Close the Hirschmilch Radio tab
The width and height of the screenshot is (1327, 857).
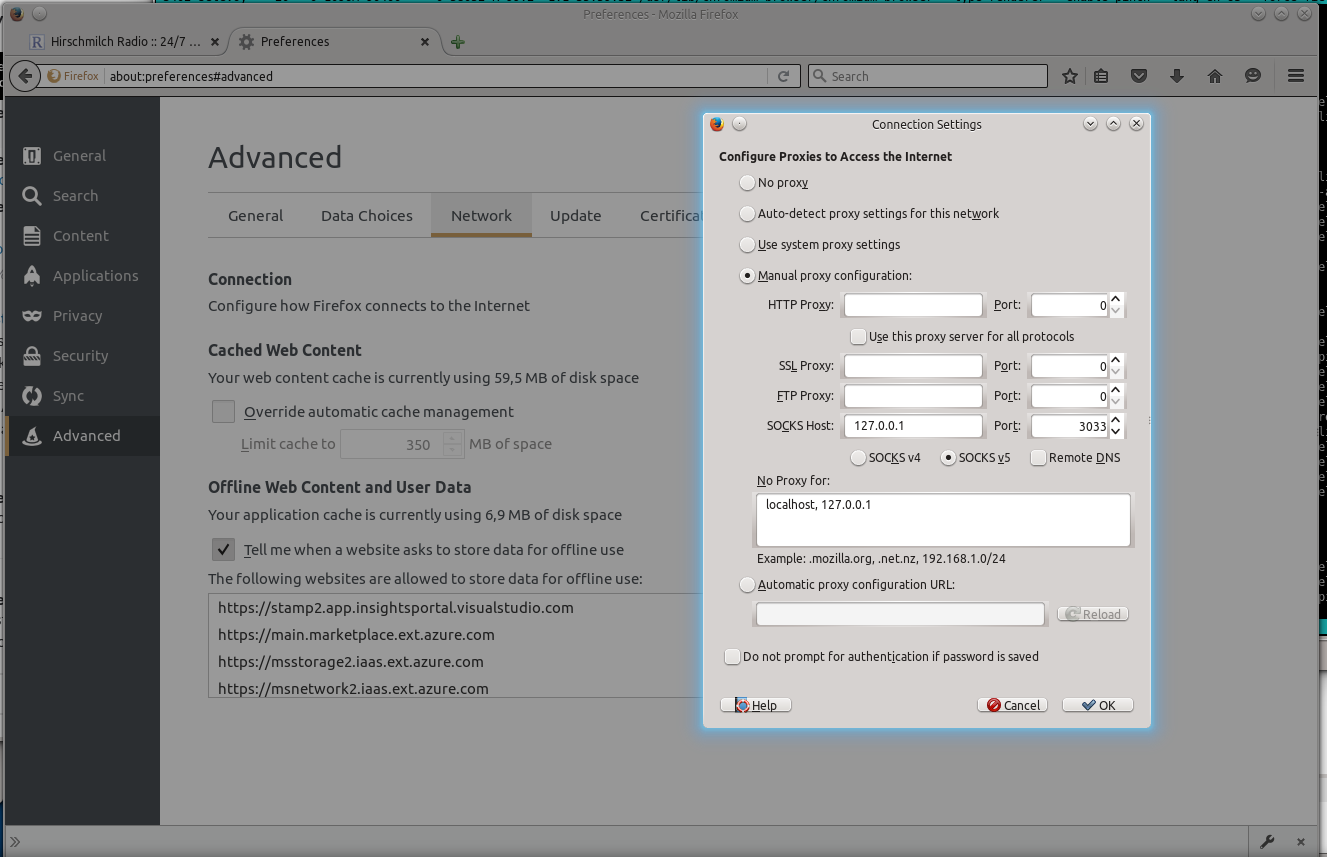pyautogui.click(x=215, y=42)
